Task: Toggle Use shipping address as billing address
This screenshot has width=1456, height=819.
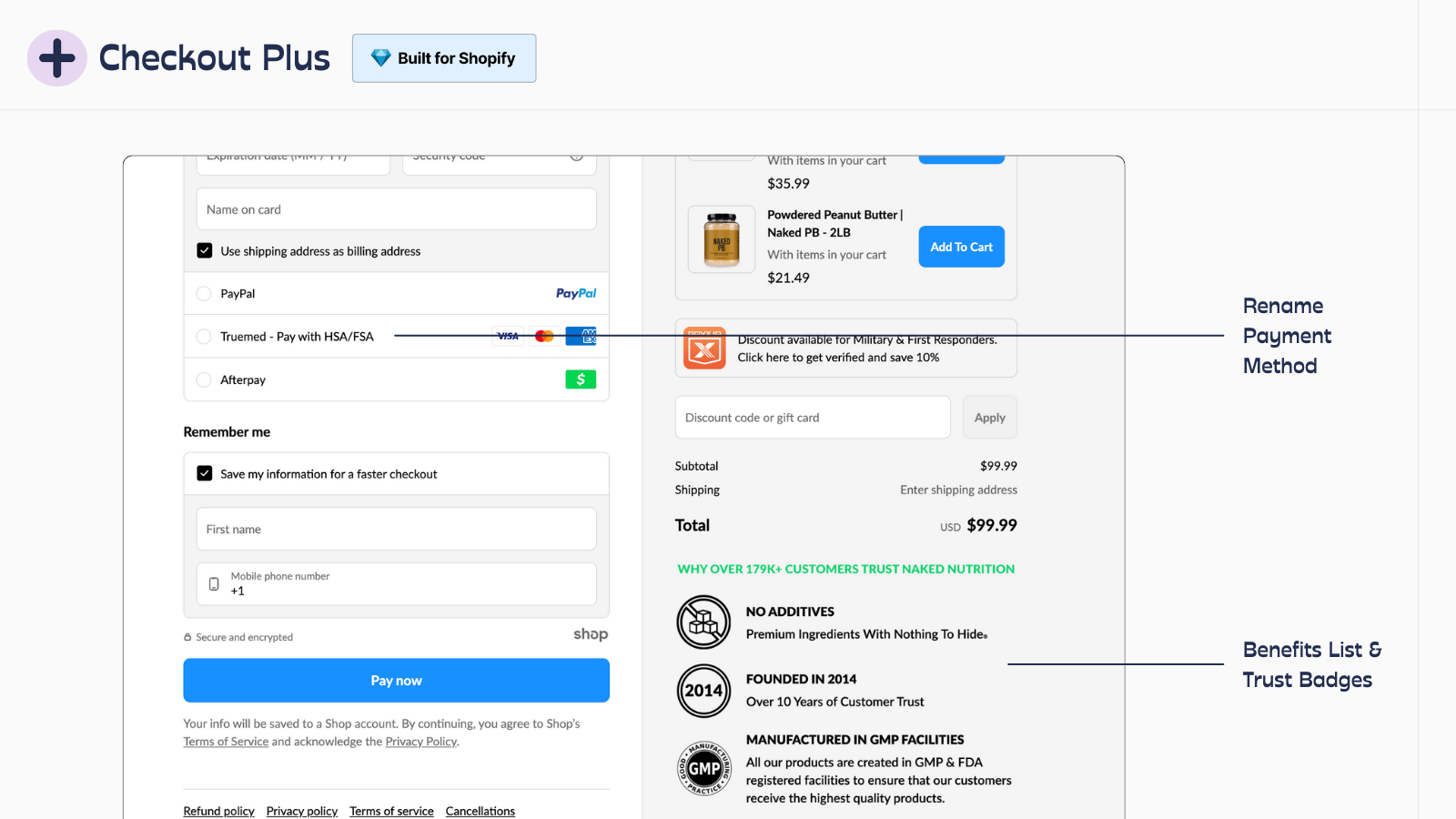Action: coord(205,250)
